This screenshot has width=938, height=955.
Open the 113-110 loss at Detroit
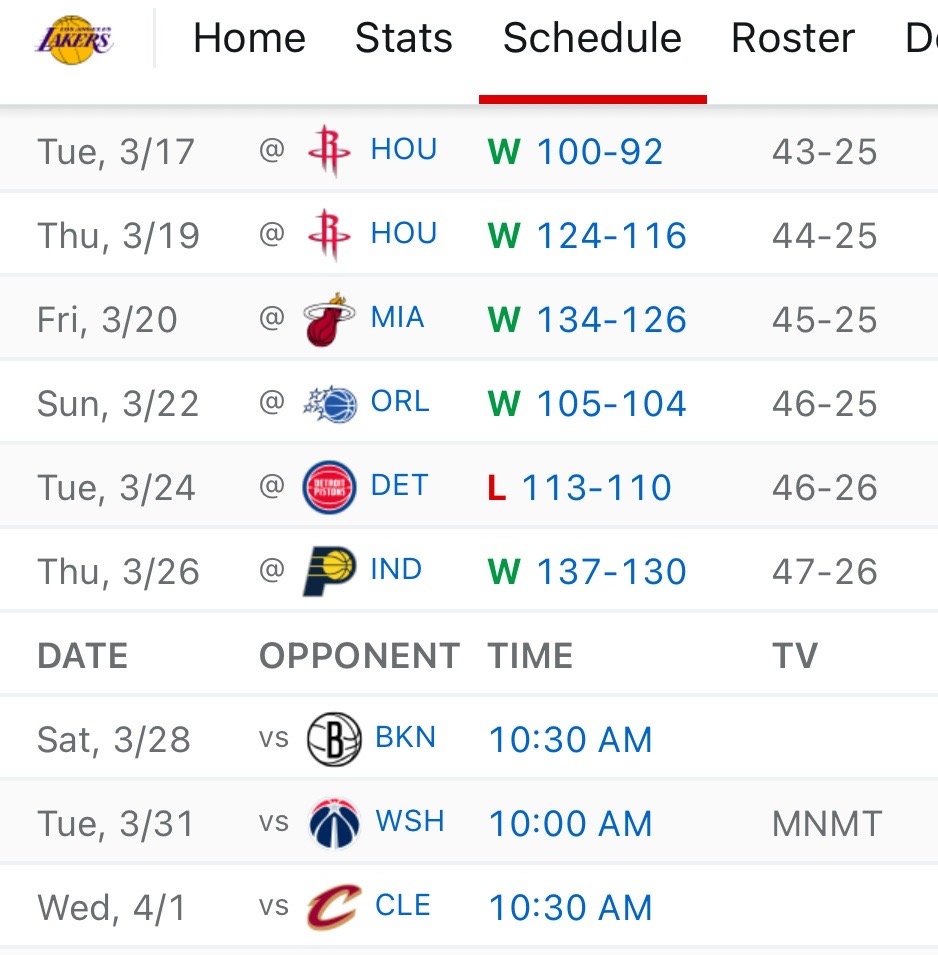click(596, 488)
